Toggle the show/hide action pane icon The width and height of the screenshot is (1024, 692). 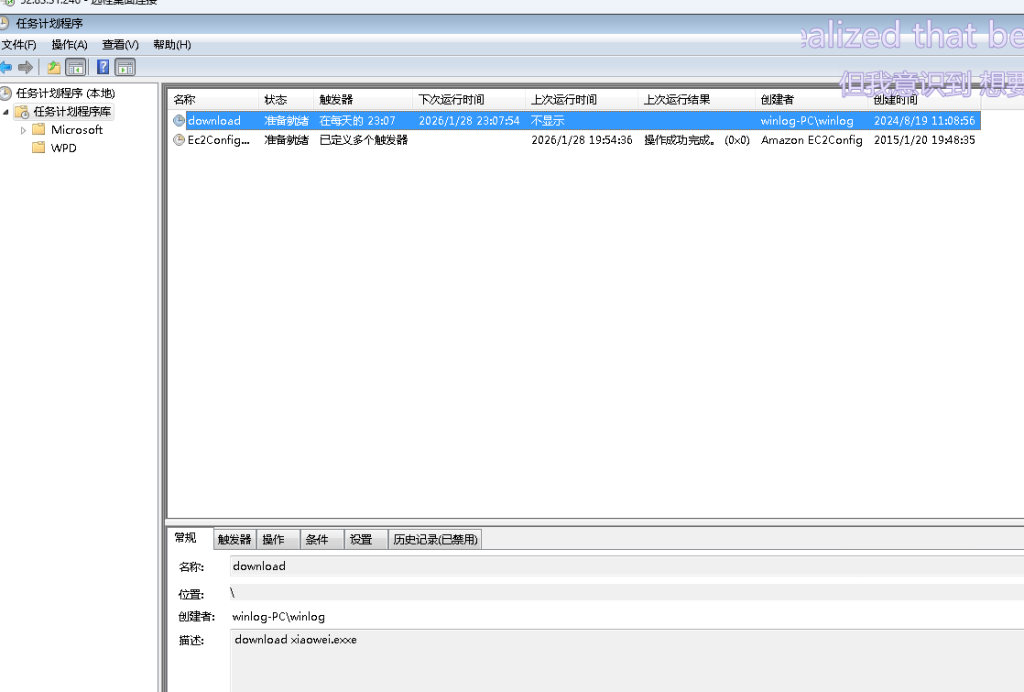[125, 67]
